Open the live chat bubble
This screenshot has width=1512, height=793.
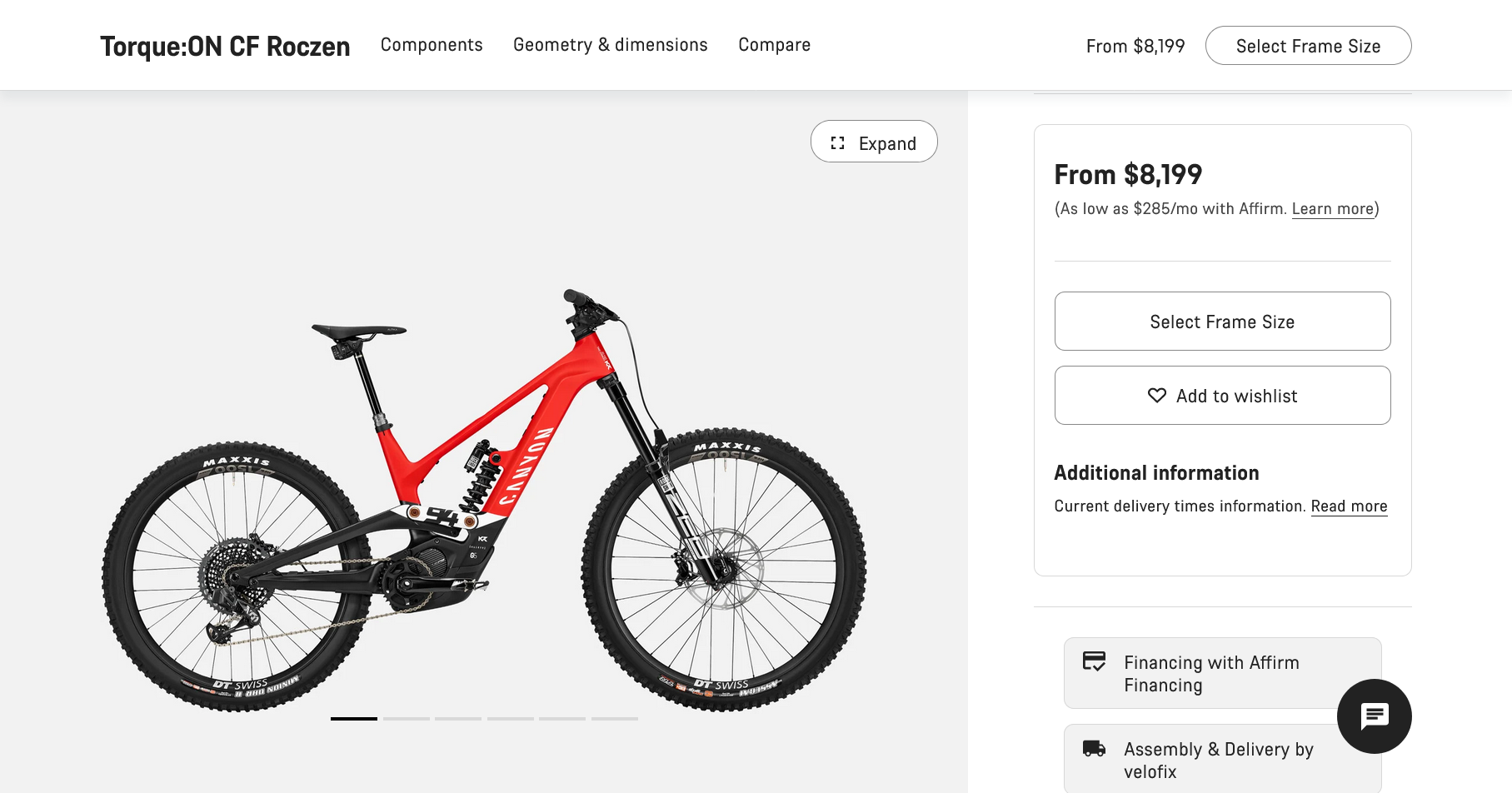click(x=1374, y=716)
